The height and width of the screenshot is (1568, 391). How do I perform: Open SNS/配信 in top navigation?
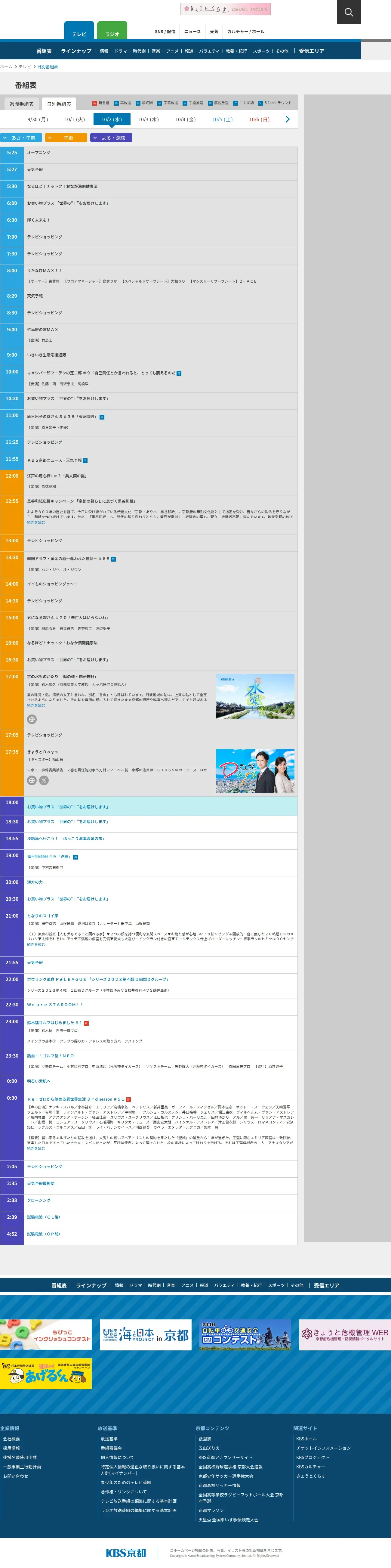tap(165, 32)
